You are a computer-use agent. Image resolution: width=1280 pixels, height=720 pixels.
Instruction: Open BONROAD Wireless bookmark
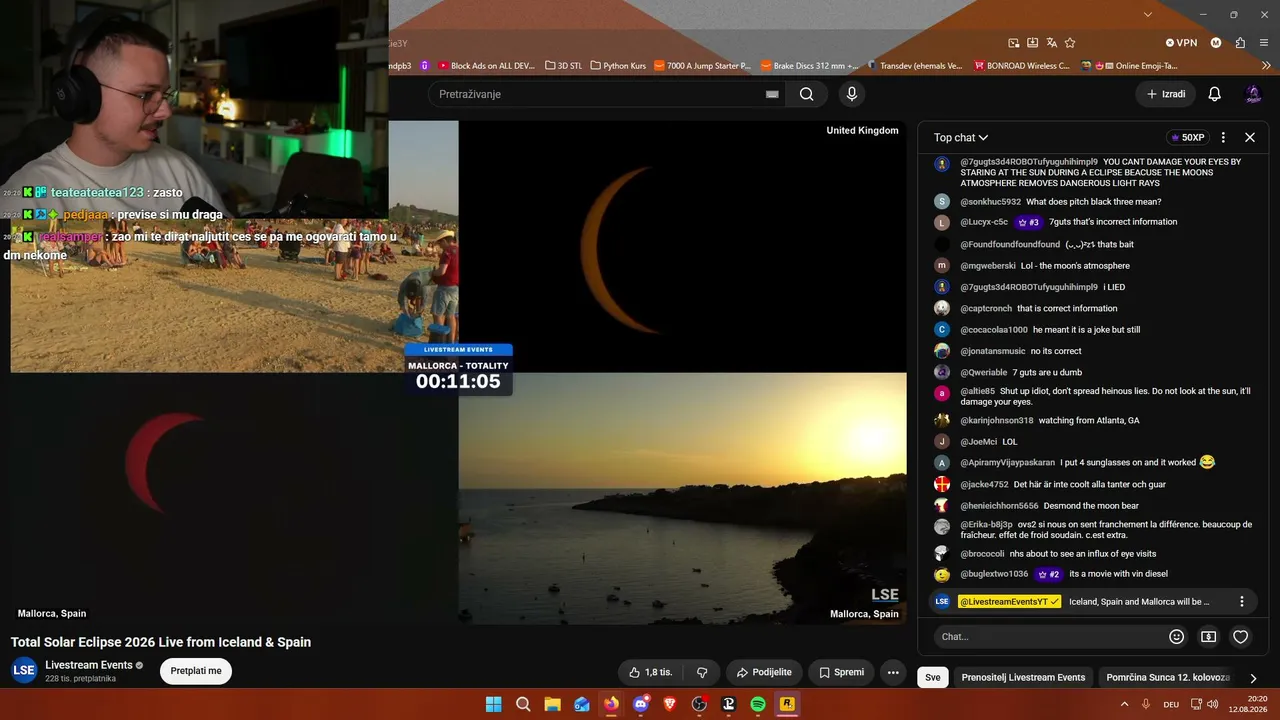coord(1022,66)
